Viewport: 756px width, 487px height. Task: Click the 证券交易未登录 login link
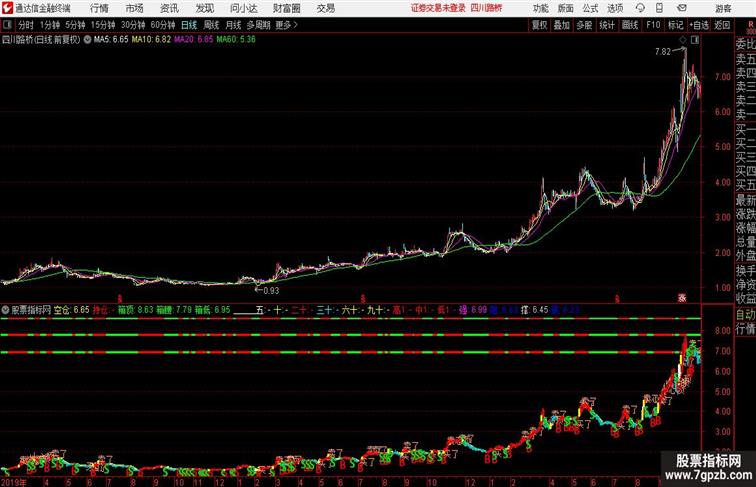438,8
